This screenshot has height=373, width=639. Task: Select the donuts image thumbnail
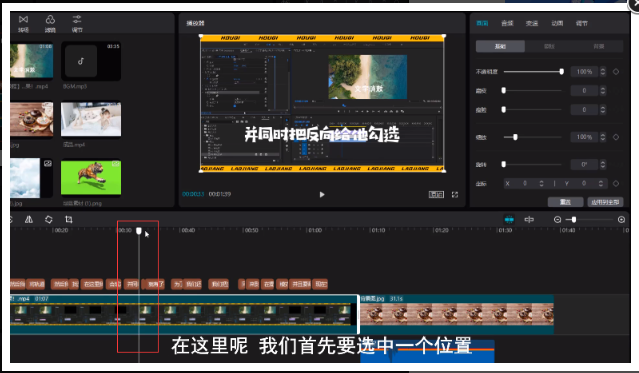tap(32, 119)
